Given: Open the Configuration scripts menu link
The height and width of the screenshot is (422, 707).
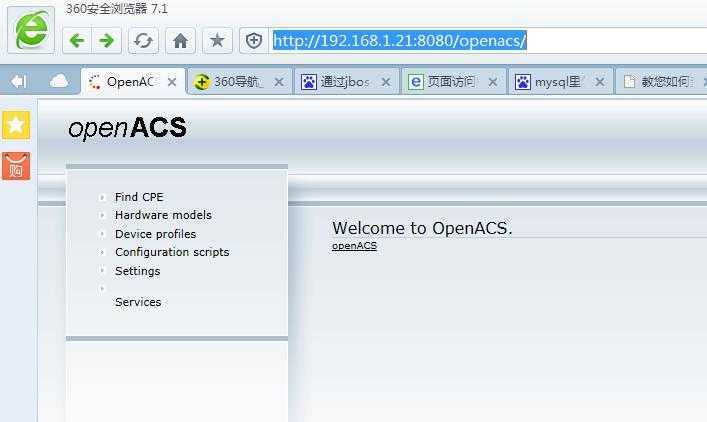Looking at the screenshot, I should 172,252.
